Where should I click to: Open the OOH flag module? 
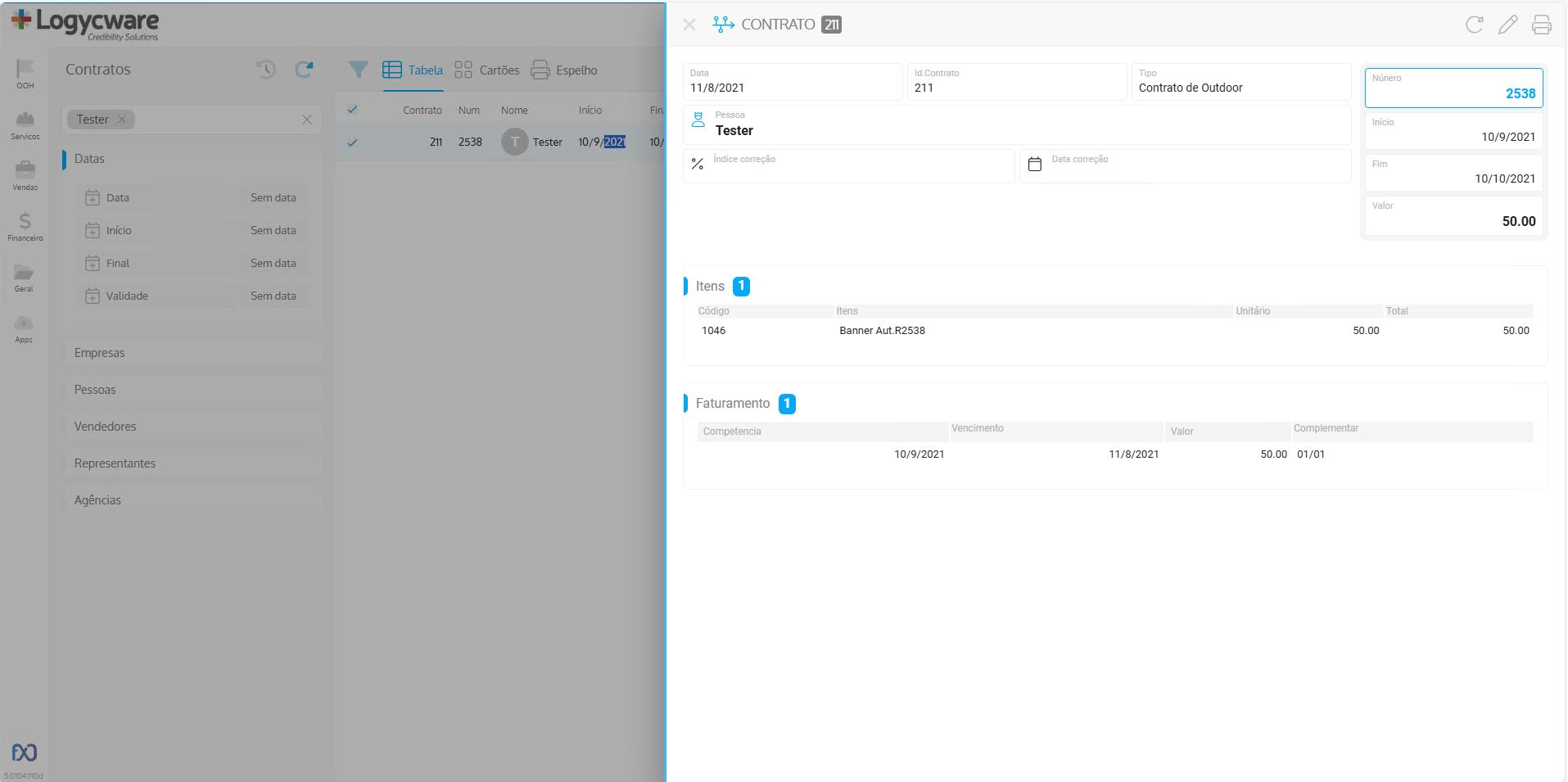coord(25,74)
